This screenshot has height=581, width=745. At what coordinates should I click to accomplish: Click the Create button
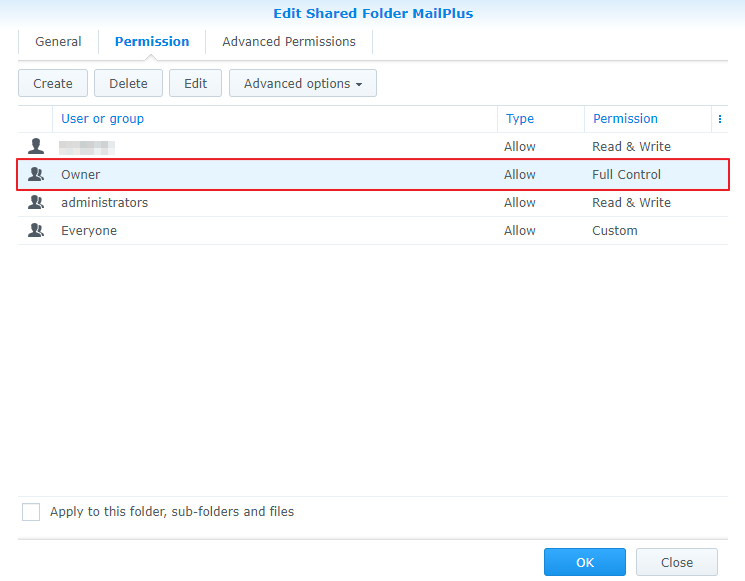53,83
